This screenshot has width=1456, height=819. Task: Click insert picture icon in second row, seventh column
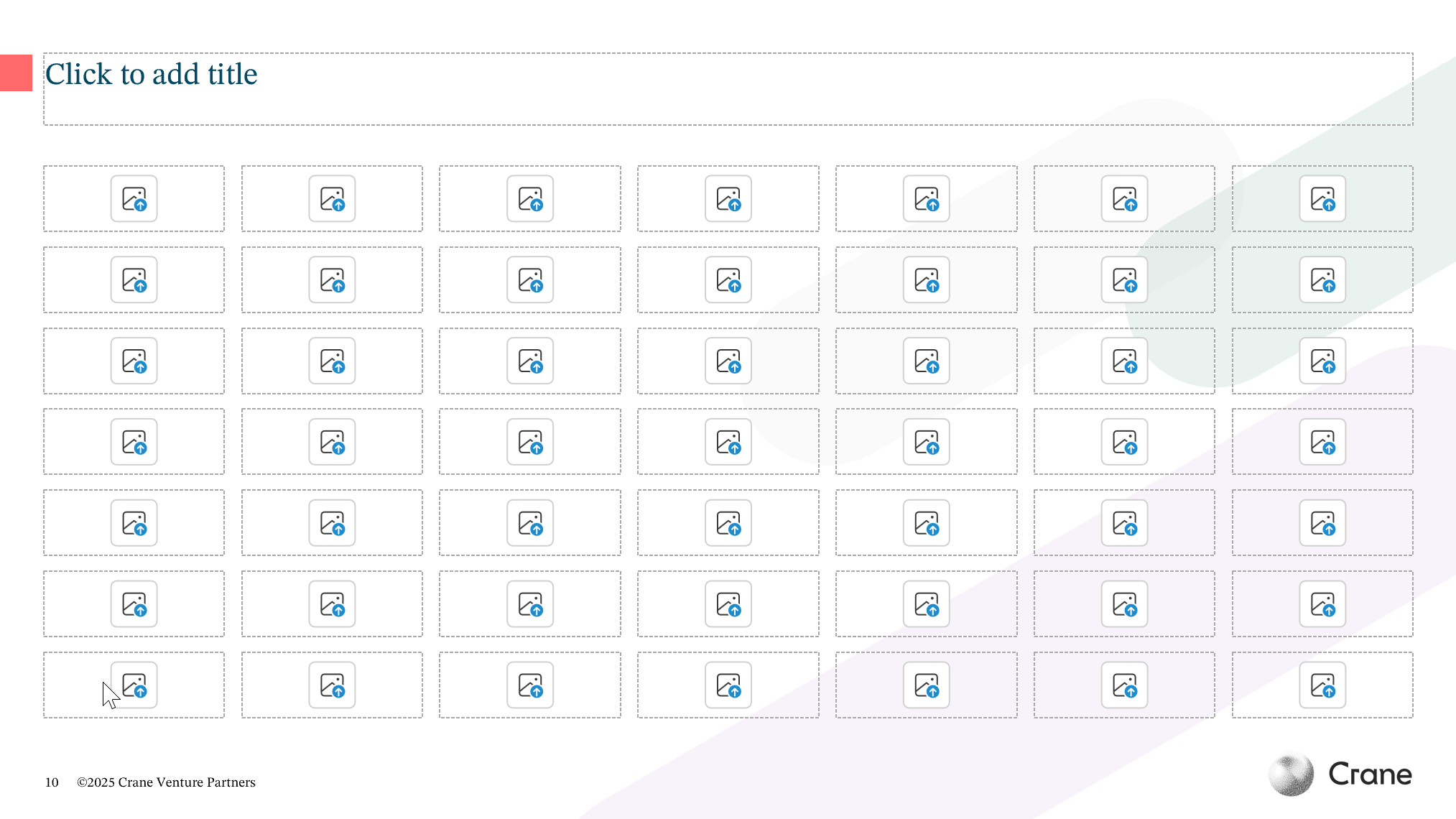[1322, 280]
